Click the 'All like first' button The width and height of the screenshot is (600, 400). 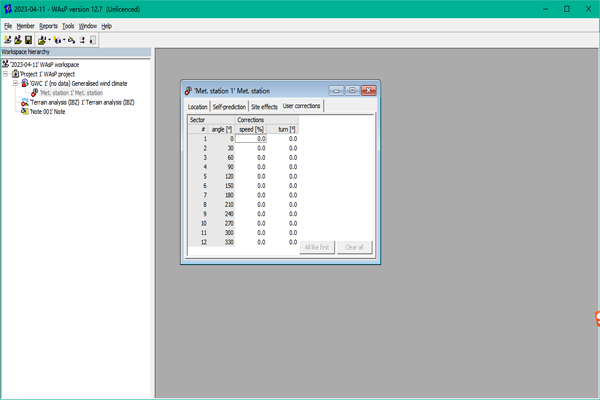click(x=317, y=247)
